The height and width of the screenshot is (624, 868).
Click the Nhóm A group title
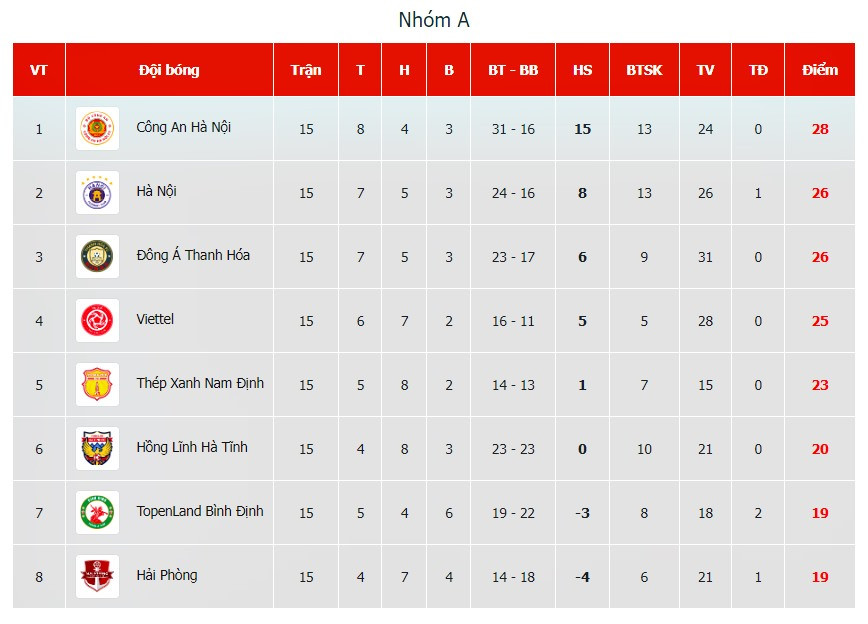click(x=434, y=20)
